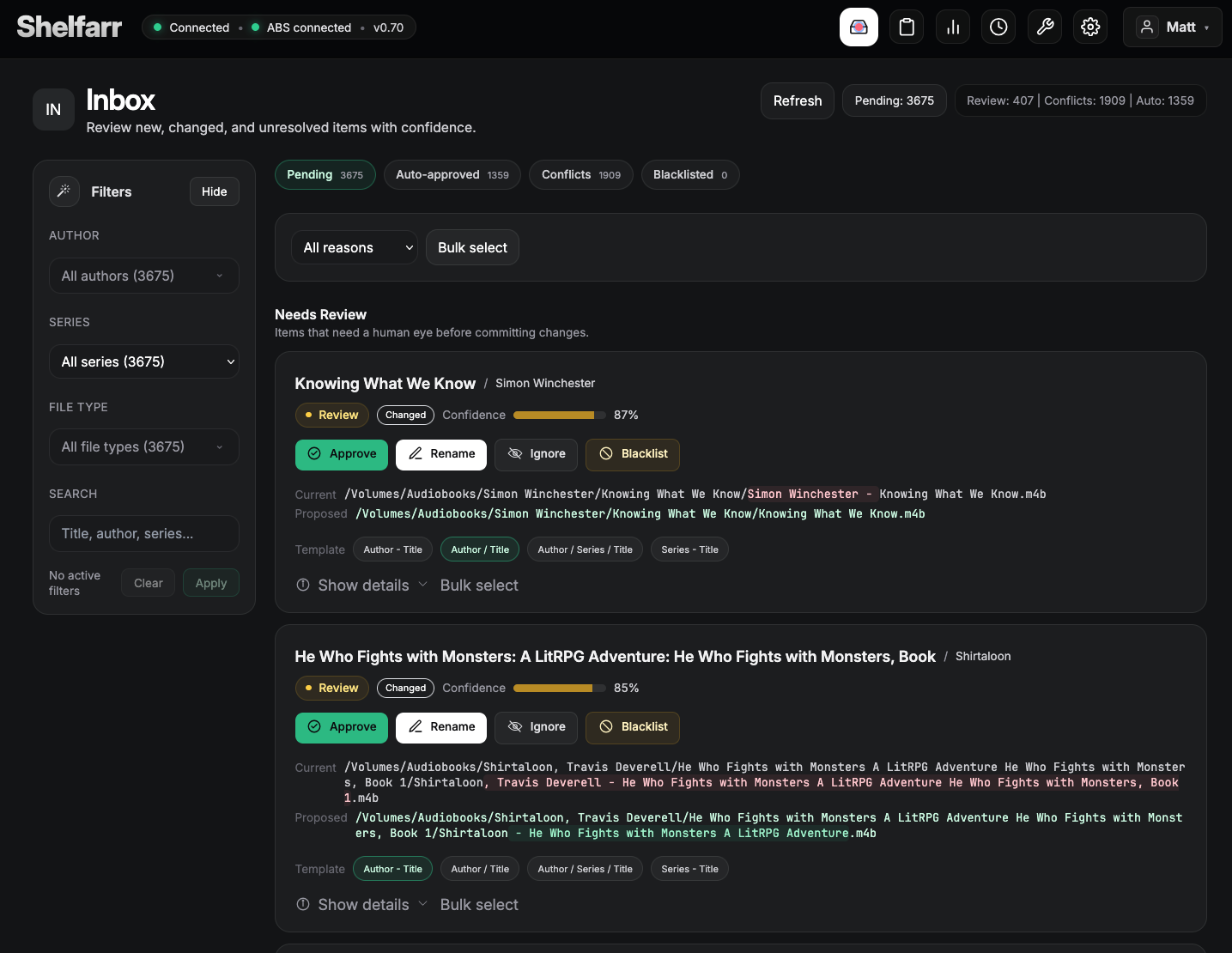This screenshot has height=953, width=1232.
Task: Switch to the Conflicts tab
Action: [x=580, y=174]
